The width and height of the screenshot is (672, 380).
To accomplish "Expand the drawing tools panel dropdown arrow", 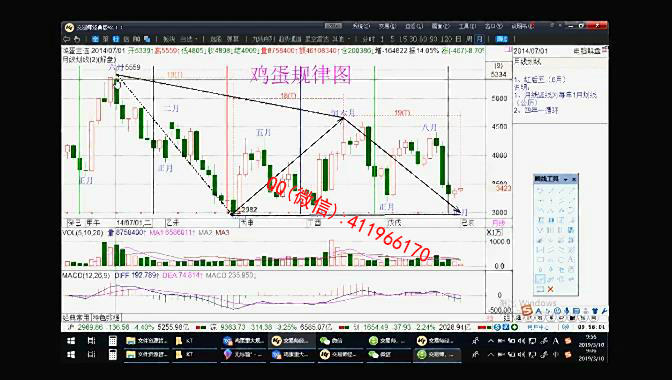I will coord(566,179).
